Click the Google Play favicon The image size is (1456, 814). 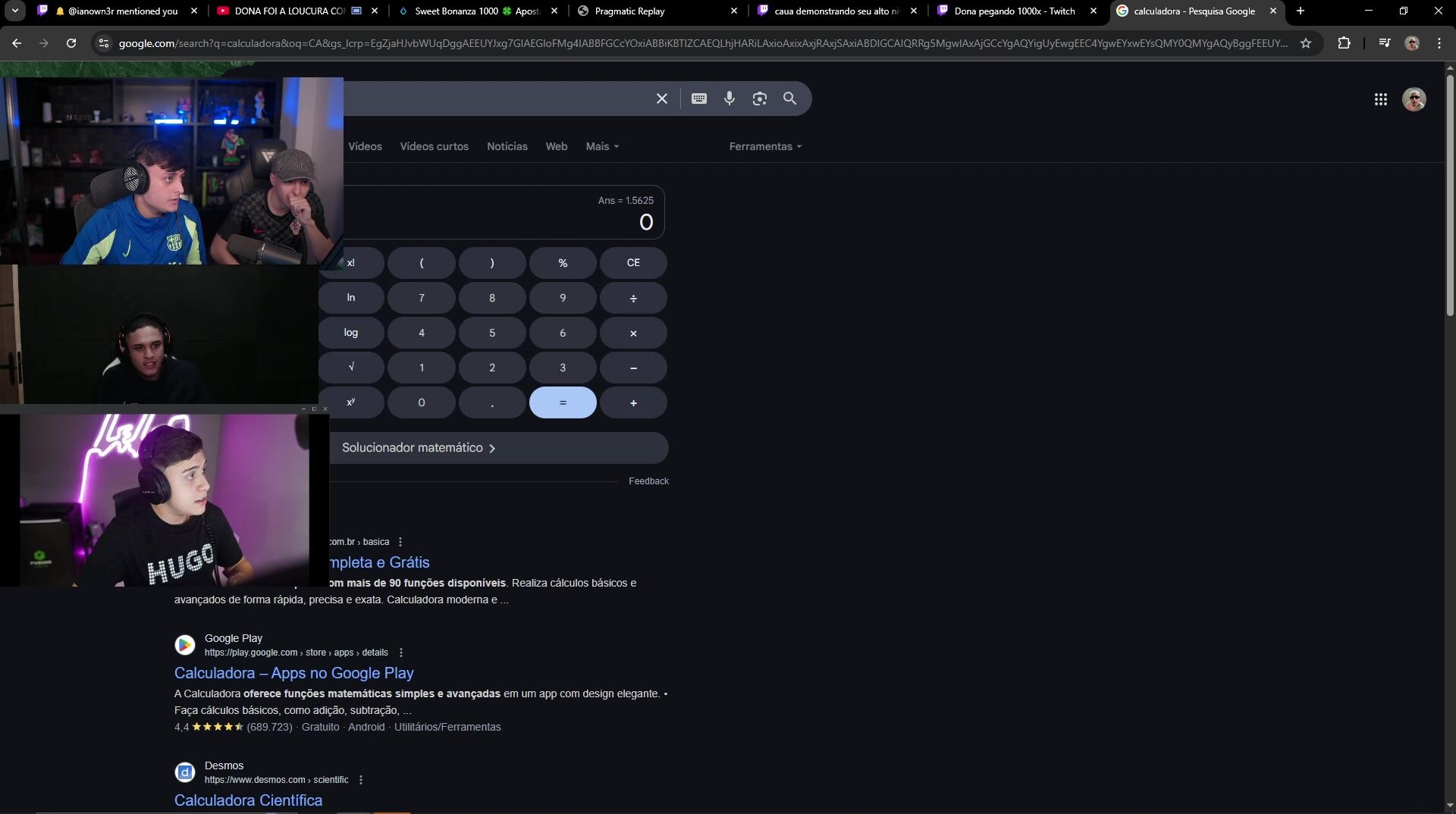[185, 645]
